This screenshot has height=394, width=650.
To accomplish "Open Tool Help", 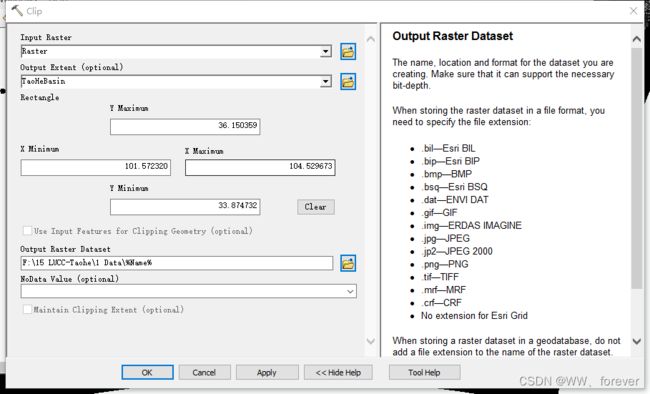I will point(424,372).
